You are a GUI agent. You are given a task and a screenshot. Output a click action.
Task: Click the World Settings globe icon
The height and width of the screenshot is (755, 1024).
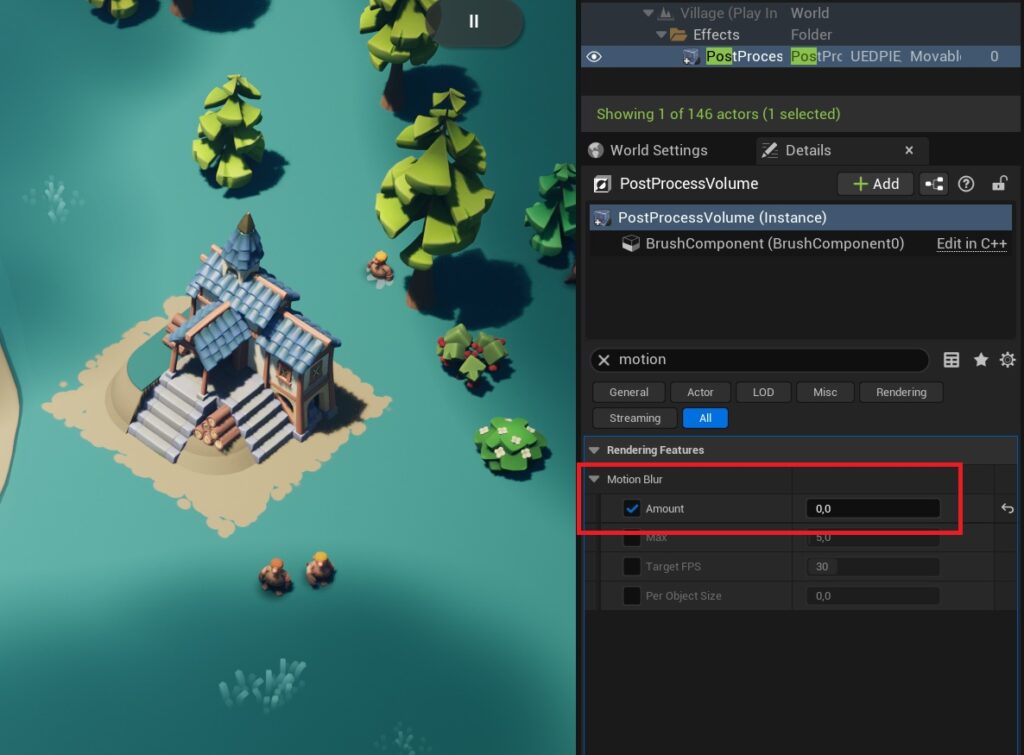pyautogui.click(x=596, y=150)
